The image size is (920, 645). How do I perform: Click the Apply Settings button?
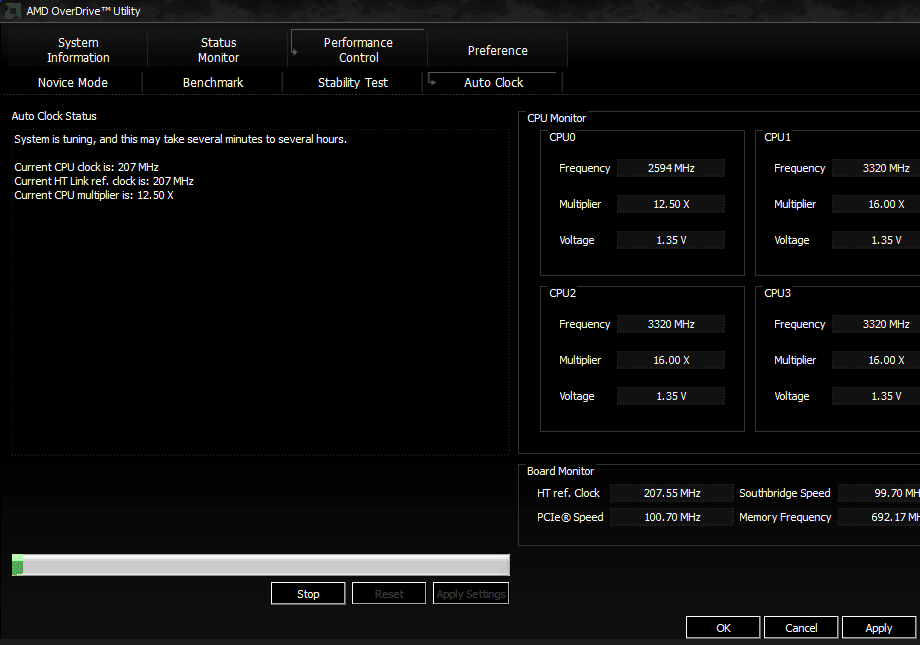pyautogui.click(x=471, y=593)
